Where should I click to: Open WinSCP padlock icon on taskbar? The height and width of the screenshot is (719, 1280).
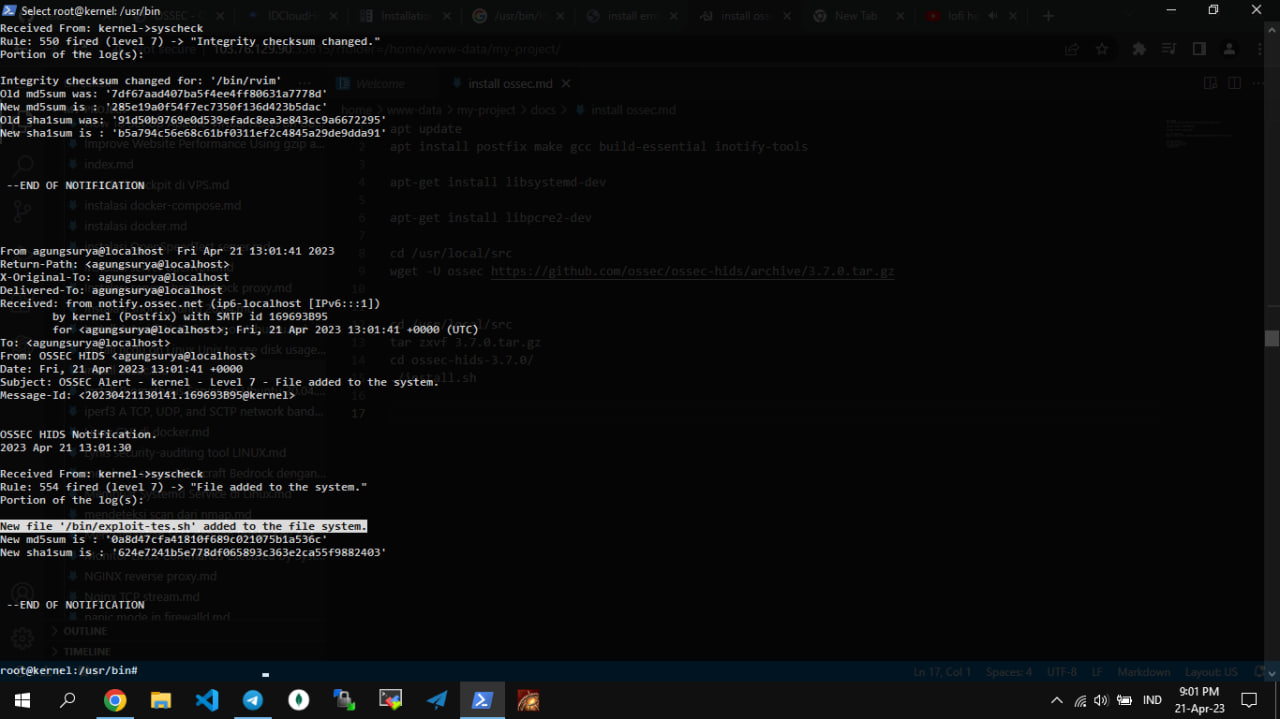pyautogui.click(x=344, y=700)
